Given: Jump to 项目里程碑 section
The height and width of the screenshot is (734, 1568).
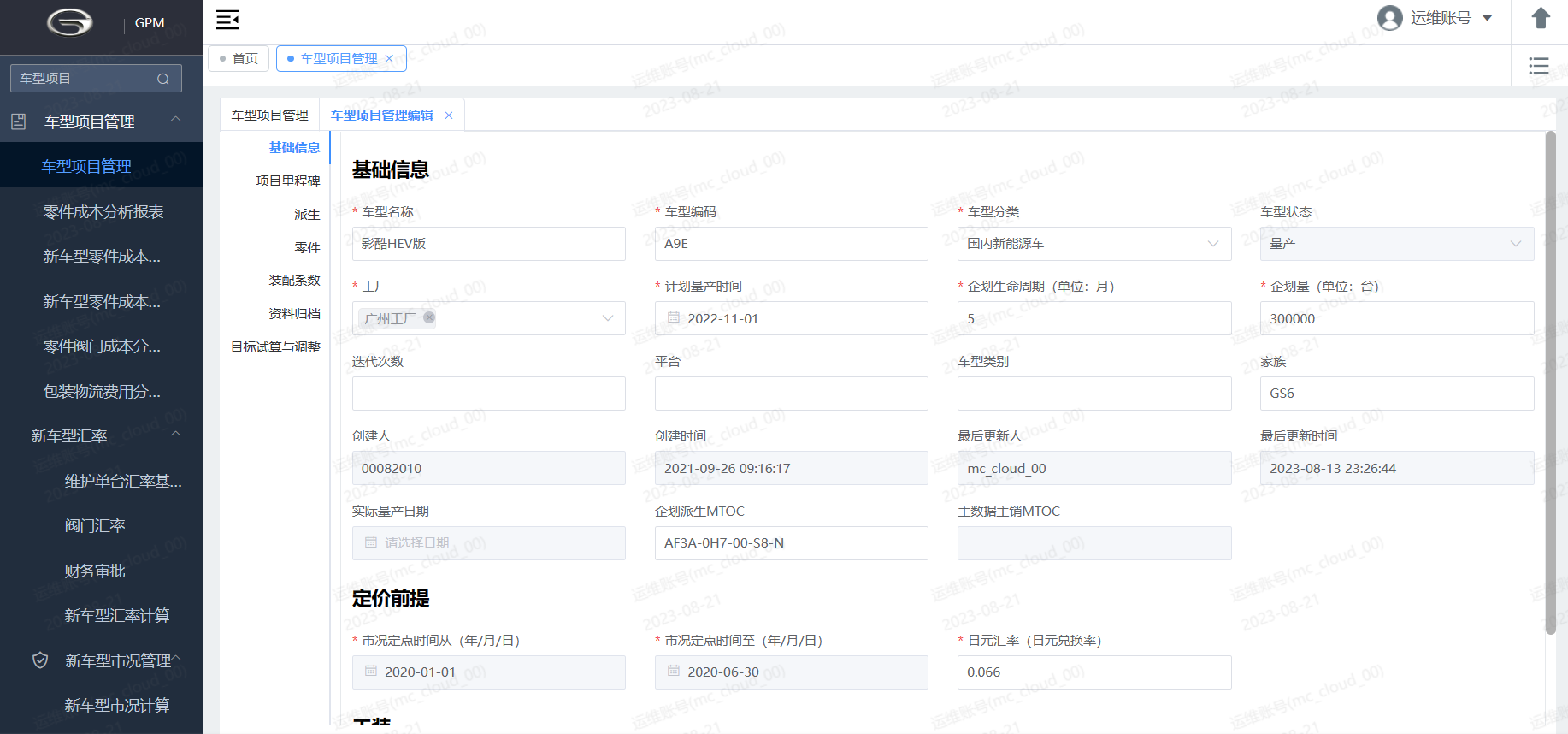Looking at the screenshot, I should [x=288, y=181].
